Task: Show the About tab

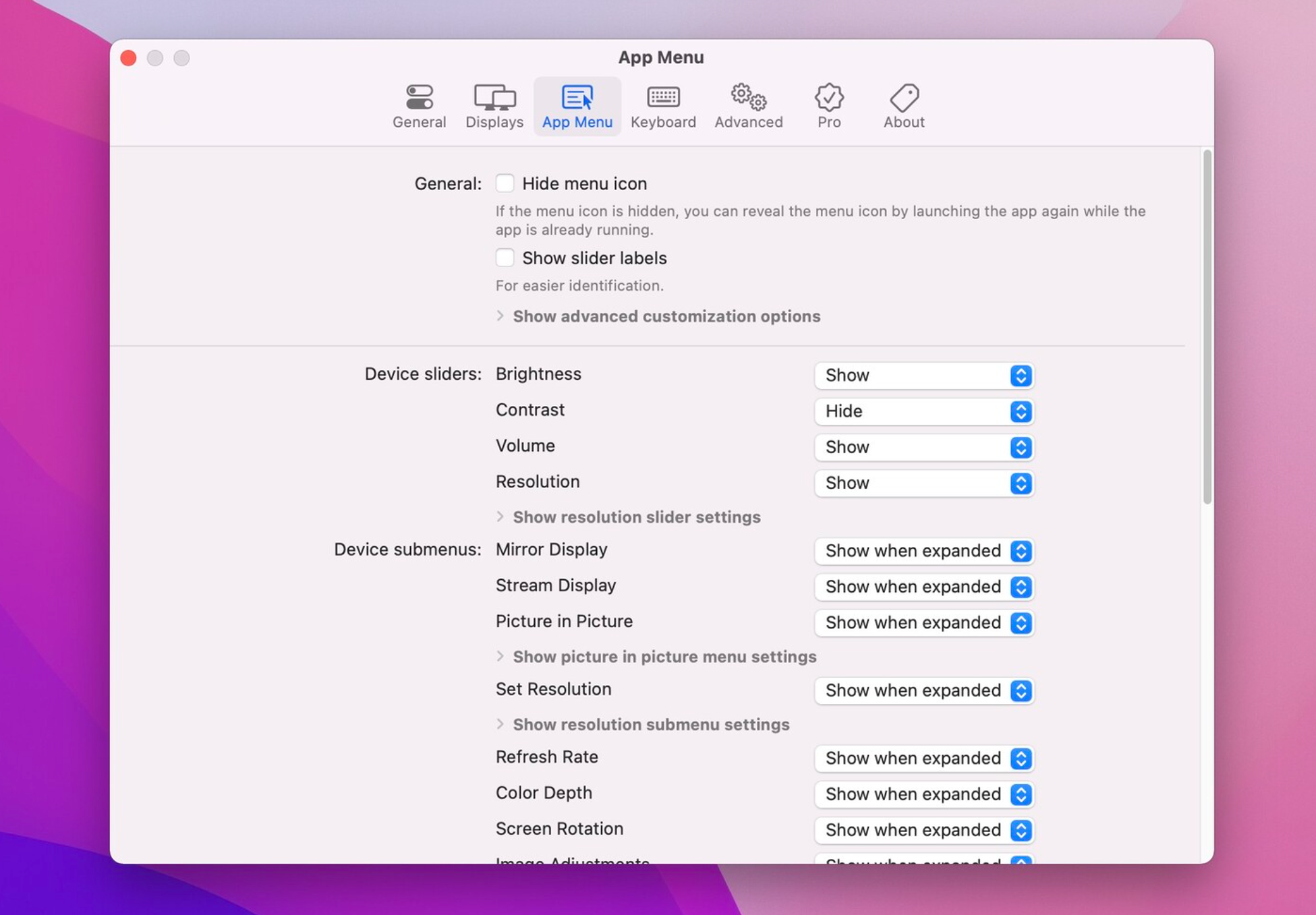Action: click(904, 107)
